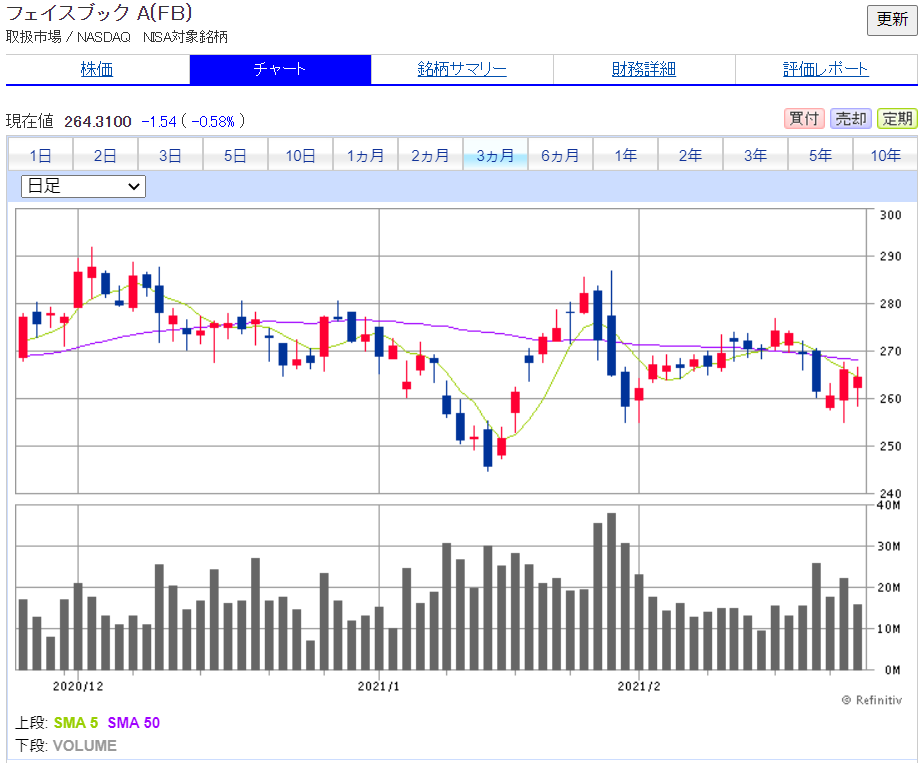
Task: Select the 6カ月 chart period
Action: (561, 156)
